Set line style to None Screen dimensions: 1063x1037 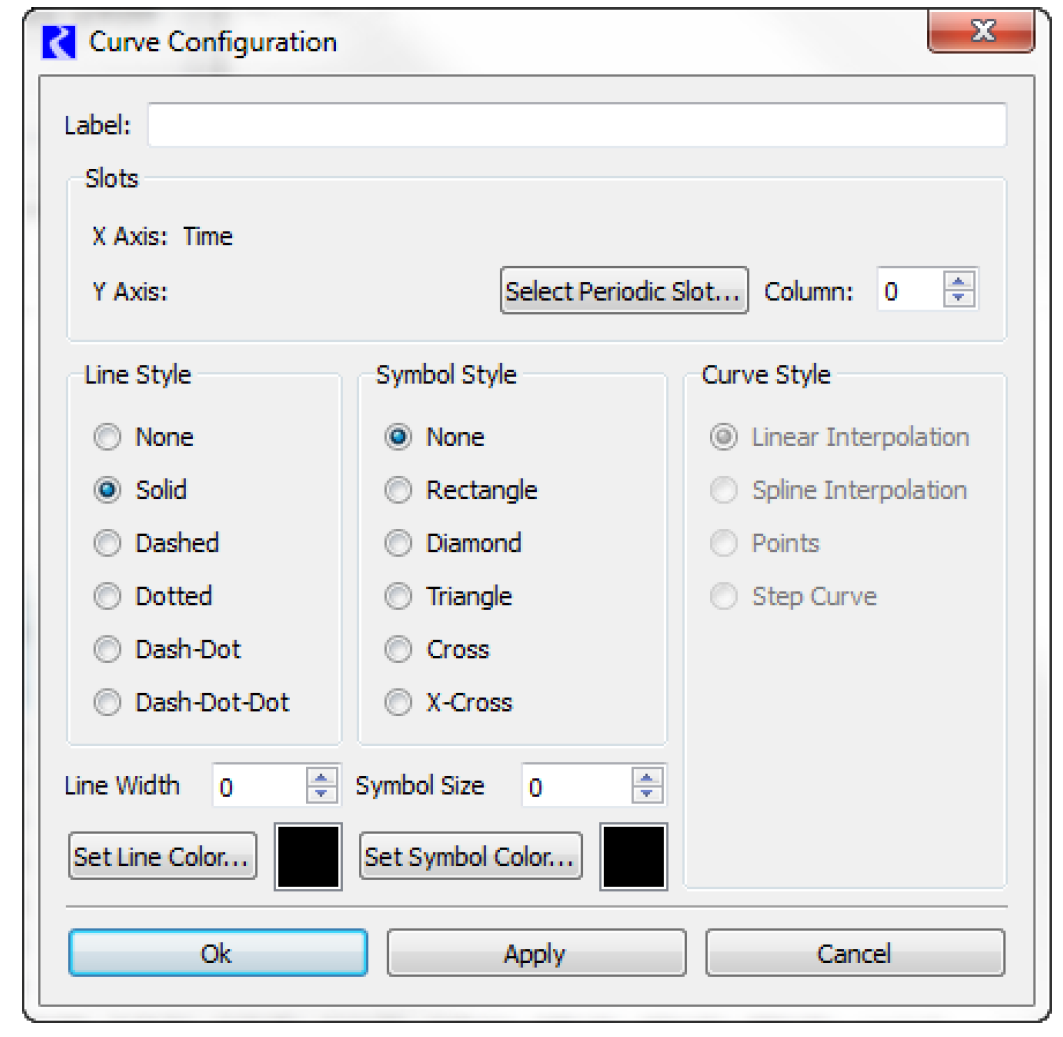[107, 437]
